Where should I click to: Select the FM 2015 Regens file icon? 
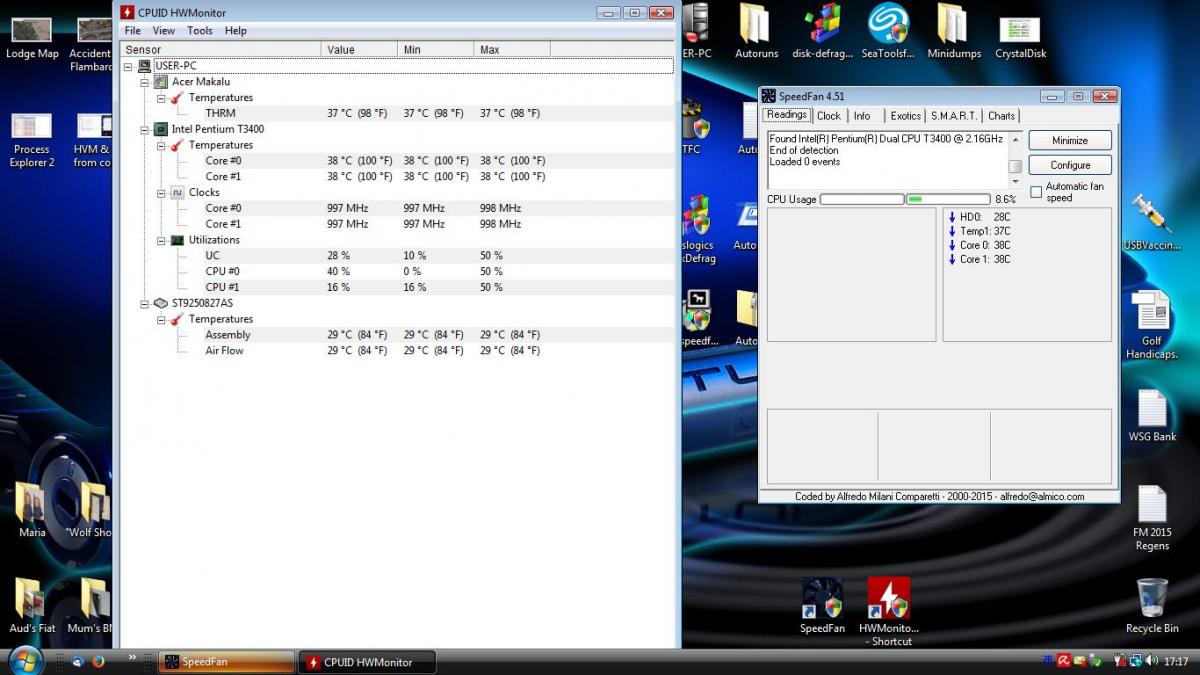1152,518
